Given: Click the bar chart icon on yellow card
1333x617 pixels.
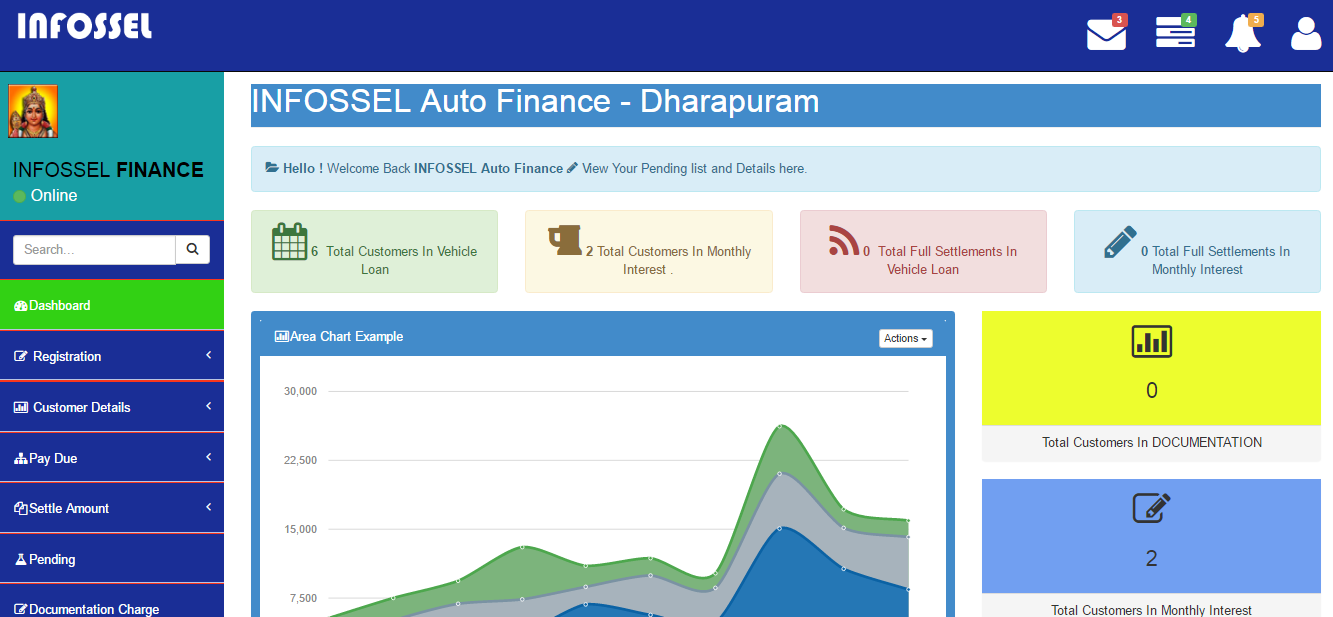Looking at the screenshot, I should tap(1150, 341).
